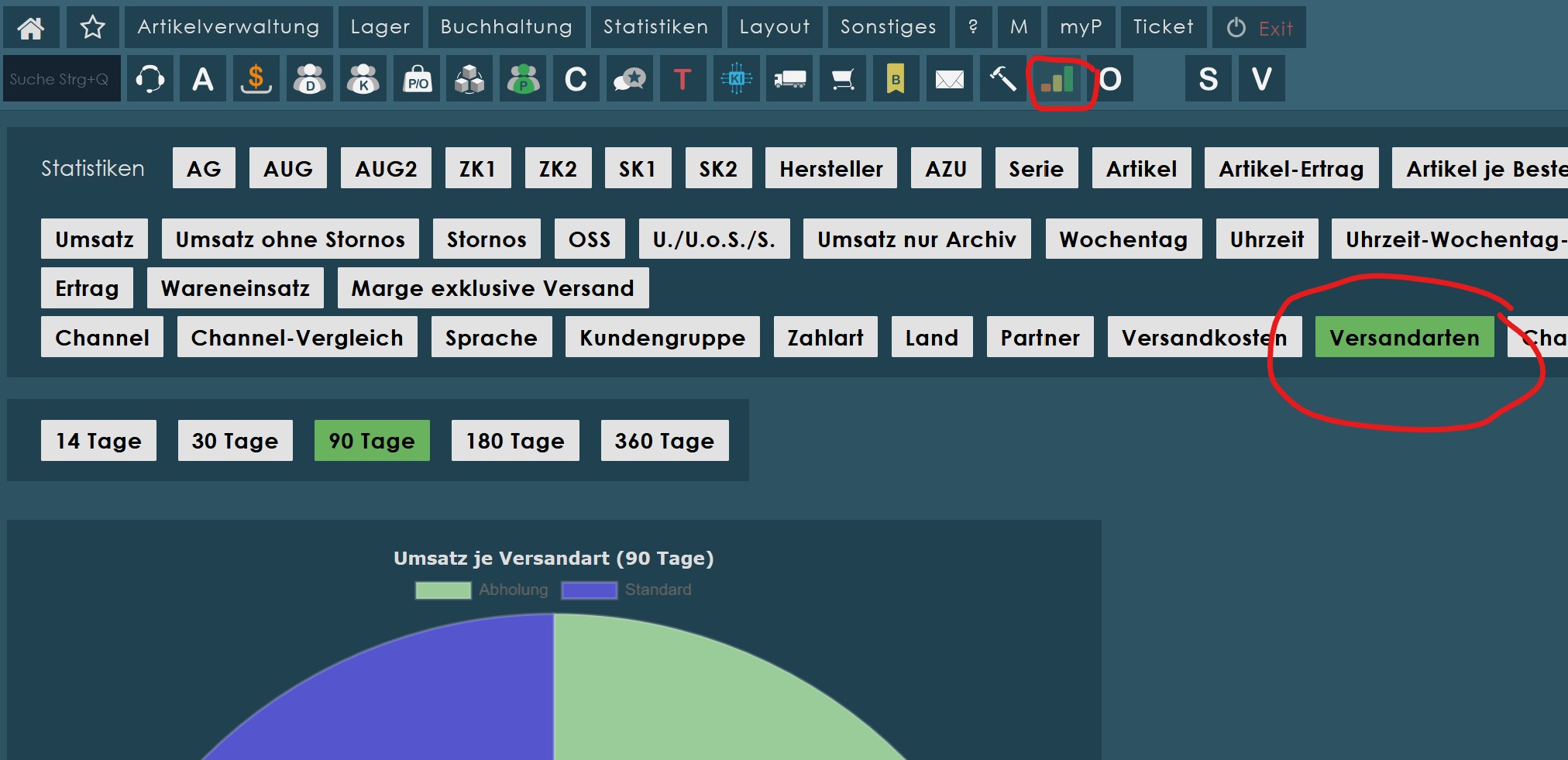Open the stacked boxes icon
The height and width of the screenshot is (760, 1568).
pos(469,78)
